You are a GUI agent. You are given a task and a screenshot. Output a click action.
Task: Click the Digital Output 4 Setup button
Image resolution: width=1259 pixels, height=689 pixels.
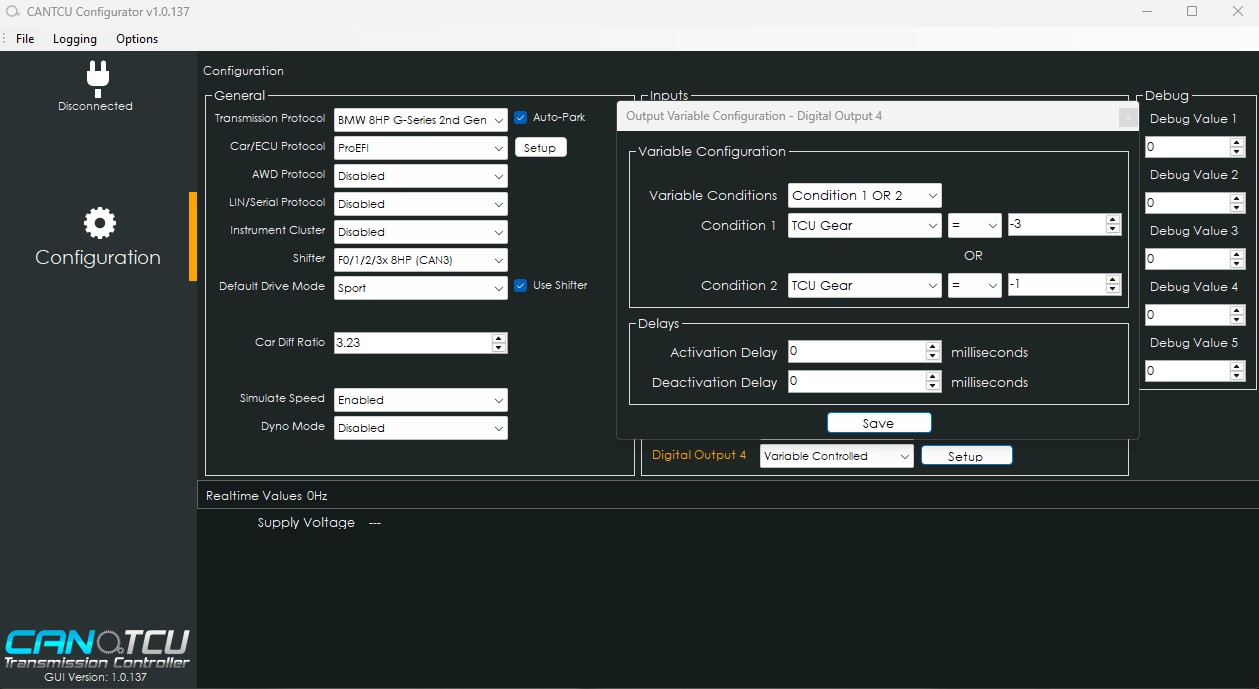pos(966,456)
